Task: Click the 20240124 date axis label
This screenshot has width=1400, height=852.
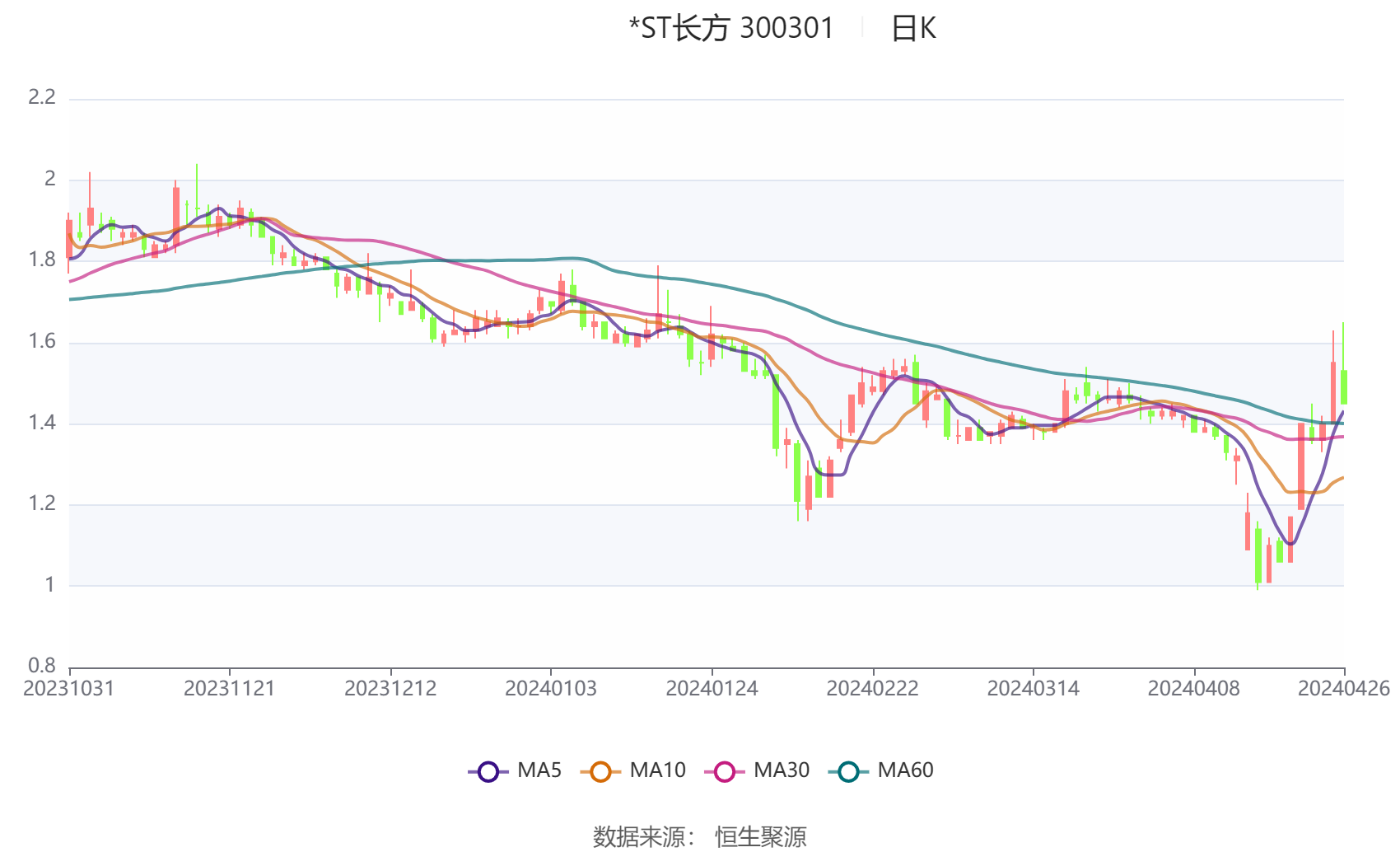Action: [712, 688]
